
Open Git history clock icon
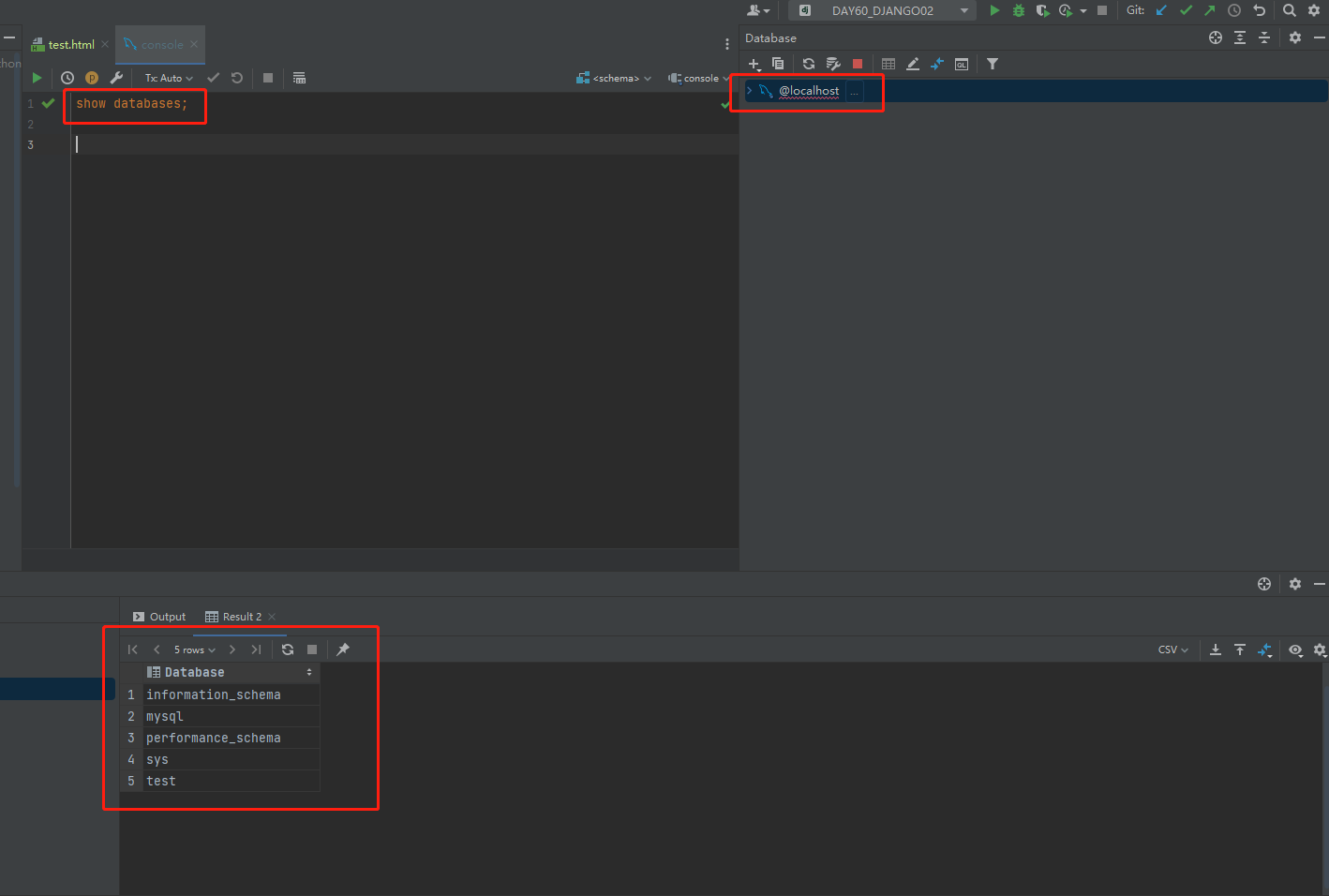point(1234,10)
